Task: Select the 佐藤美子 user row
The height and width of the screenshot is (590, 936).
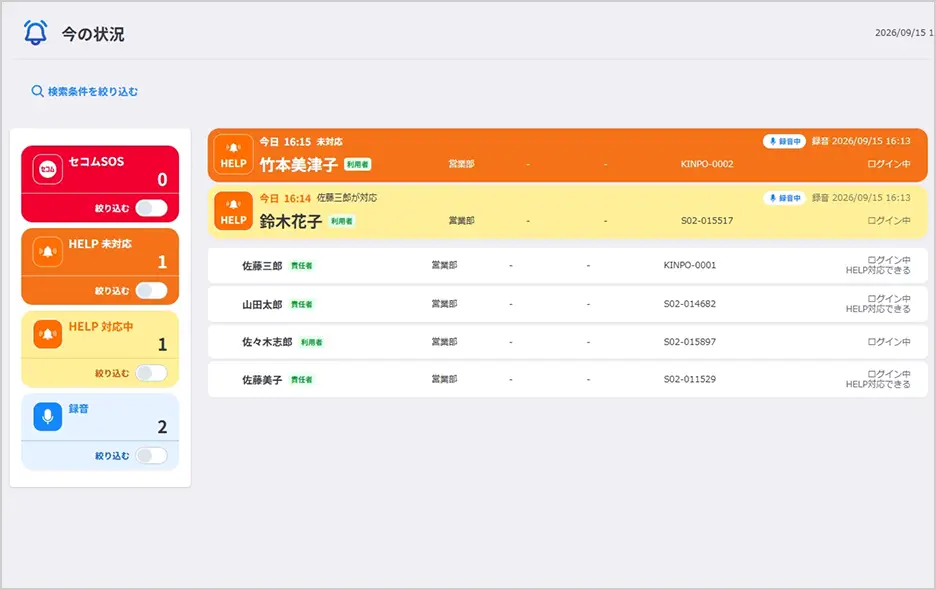Action: [568, 379]
